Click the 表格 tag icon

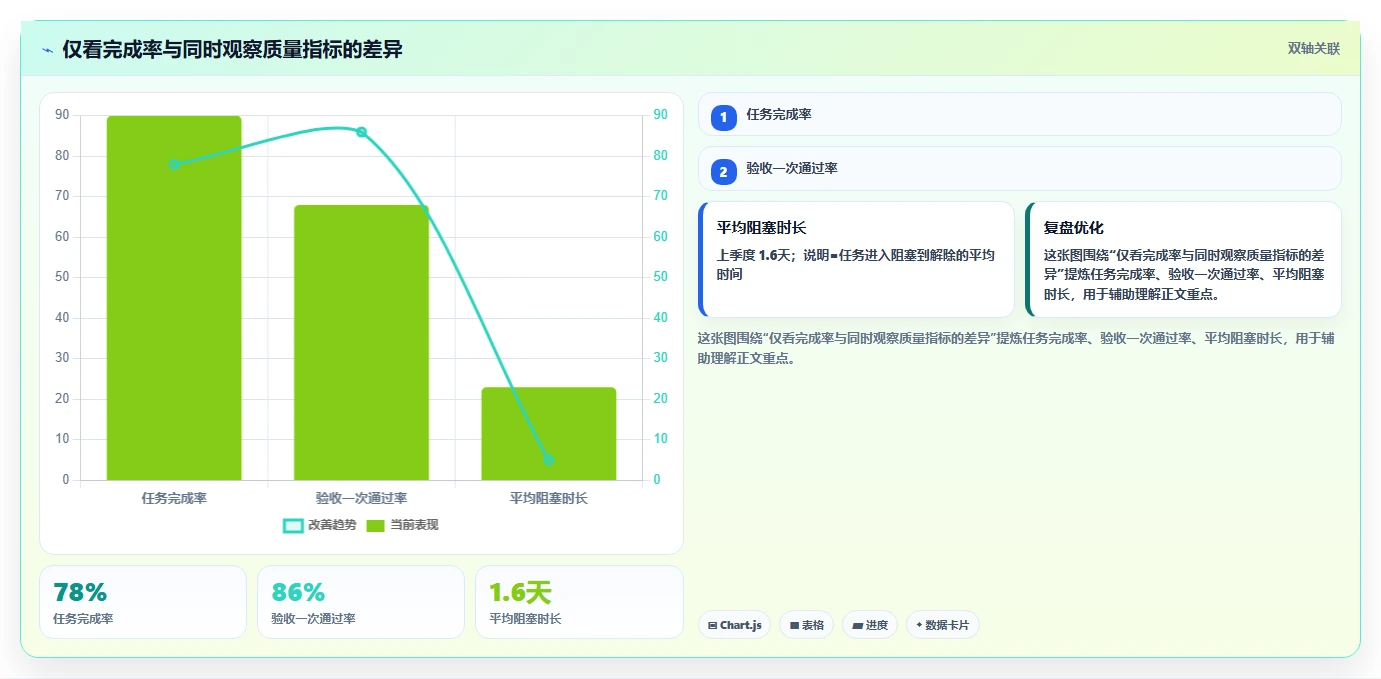click(794, 626)
